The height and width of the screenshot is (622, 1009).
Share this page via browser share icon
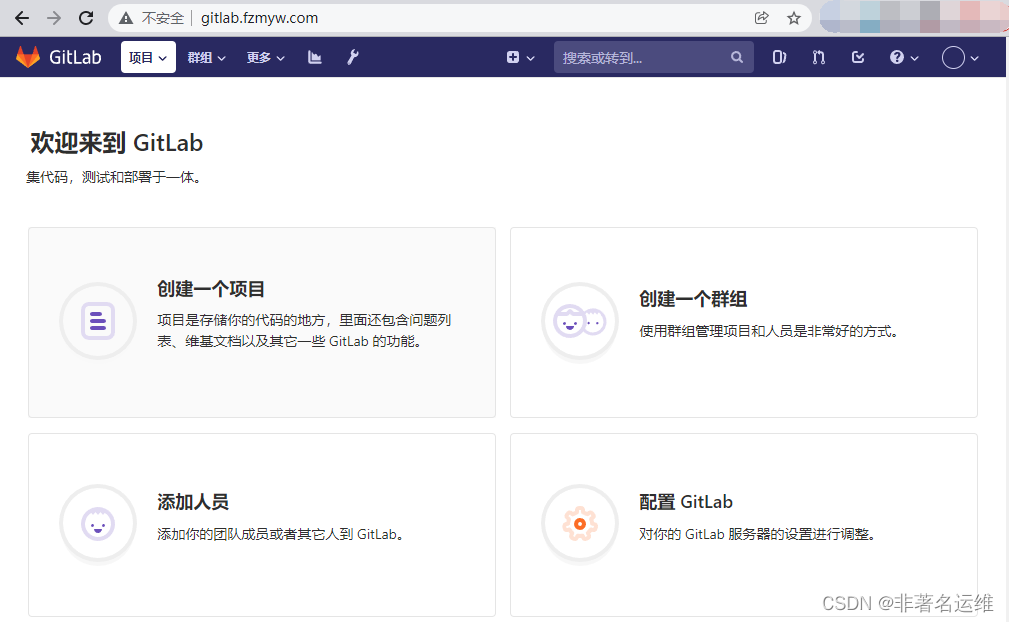(x=762, y=18)
